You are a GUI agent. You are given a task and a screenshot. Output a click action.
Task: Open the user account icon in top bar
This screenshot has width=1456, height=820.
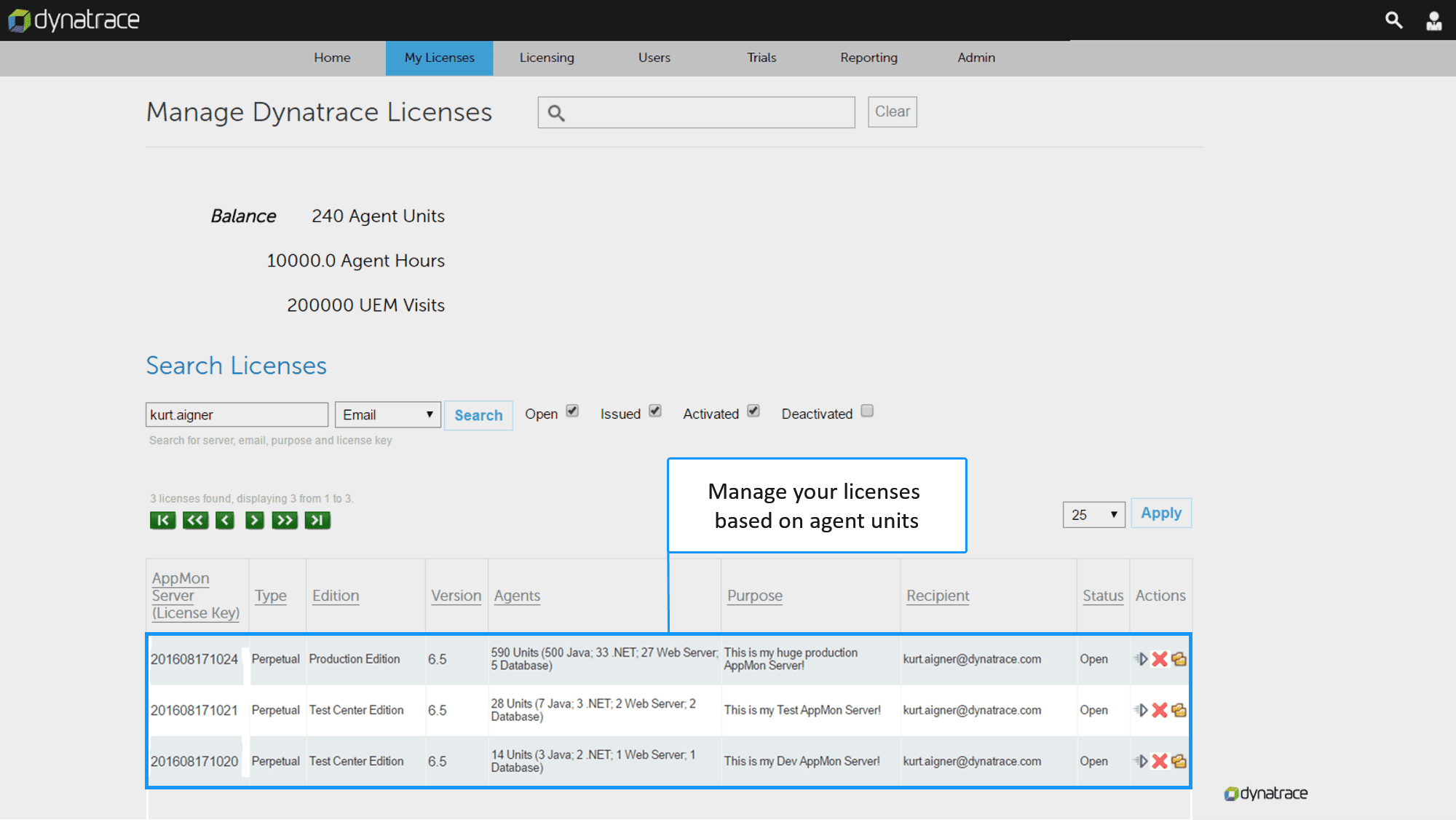(1433, 20)
